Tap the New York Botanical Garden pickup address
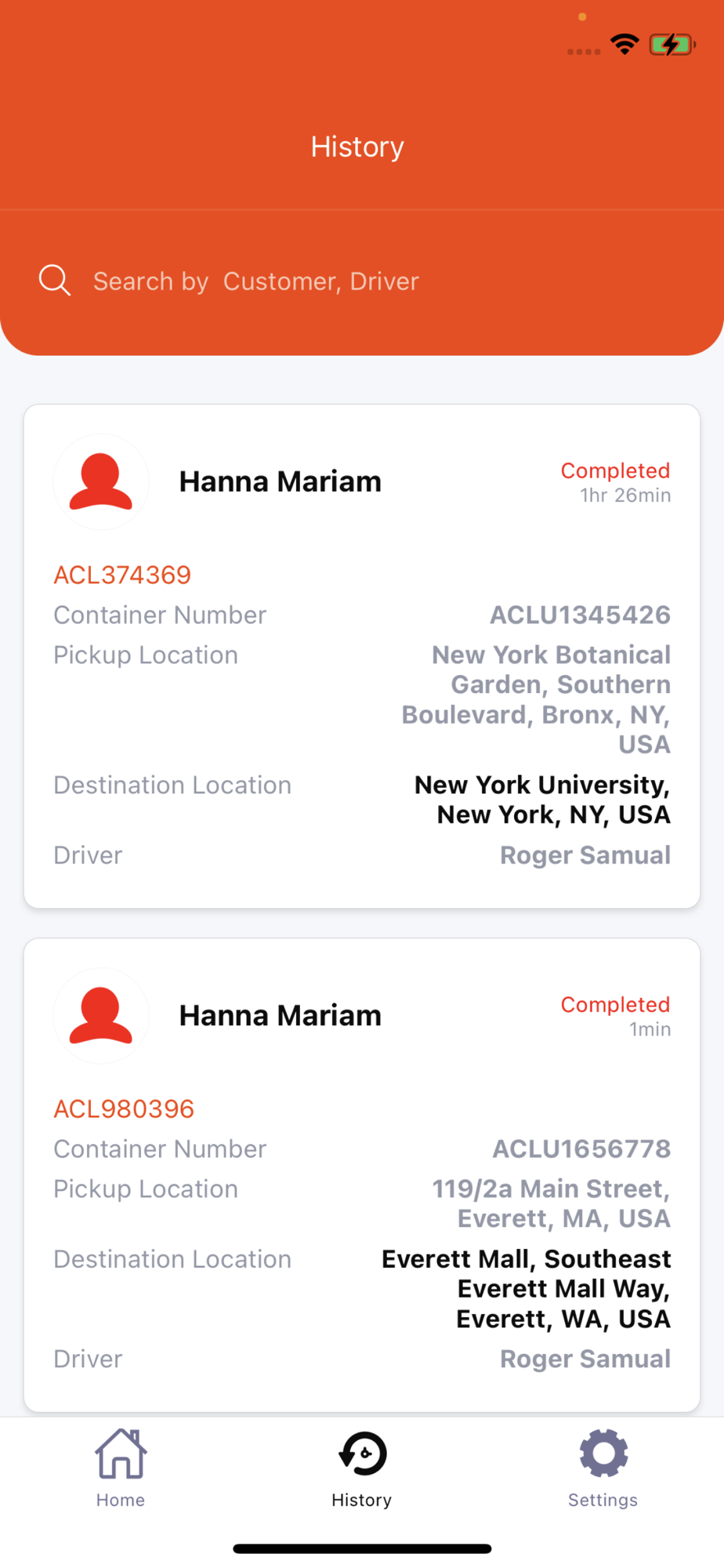Viewport: 724px width, 1568px height. tap(536, 699)
